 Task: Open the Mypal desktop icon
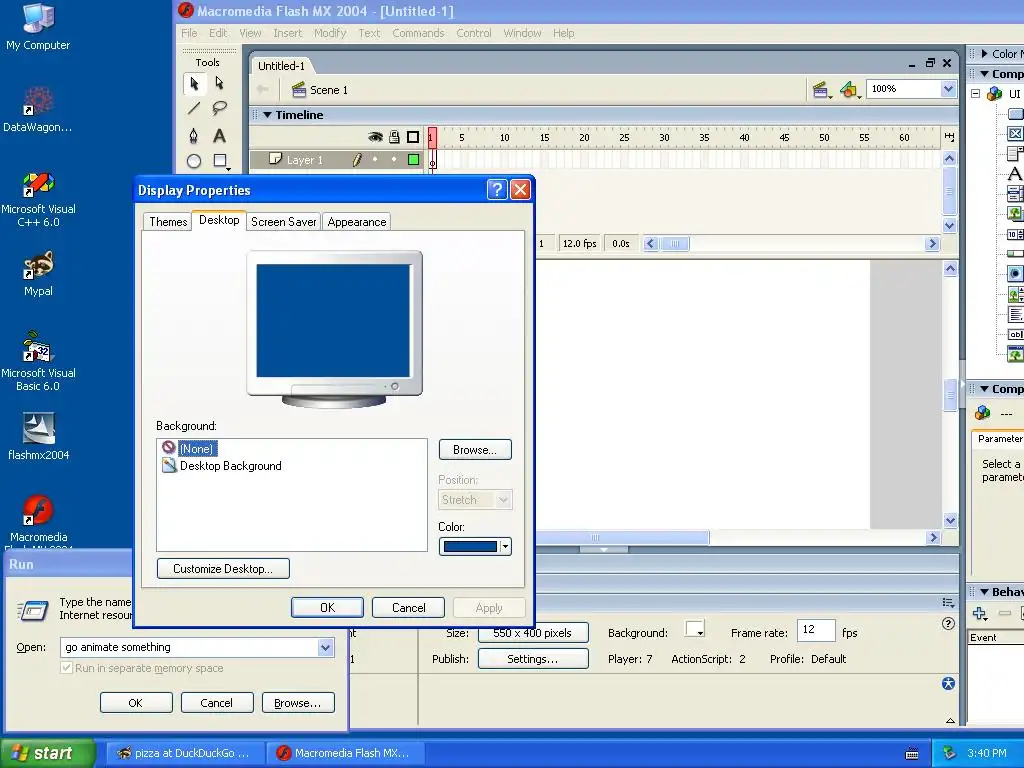[x=39, y=274]
